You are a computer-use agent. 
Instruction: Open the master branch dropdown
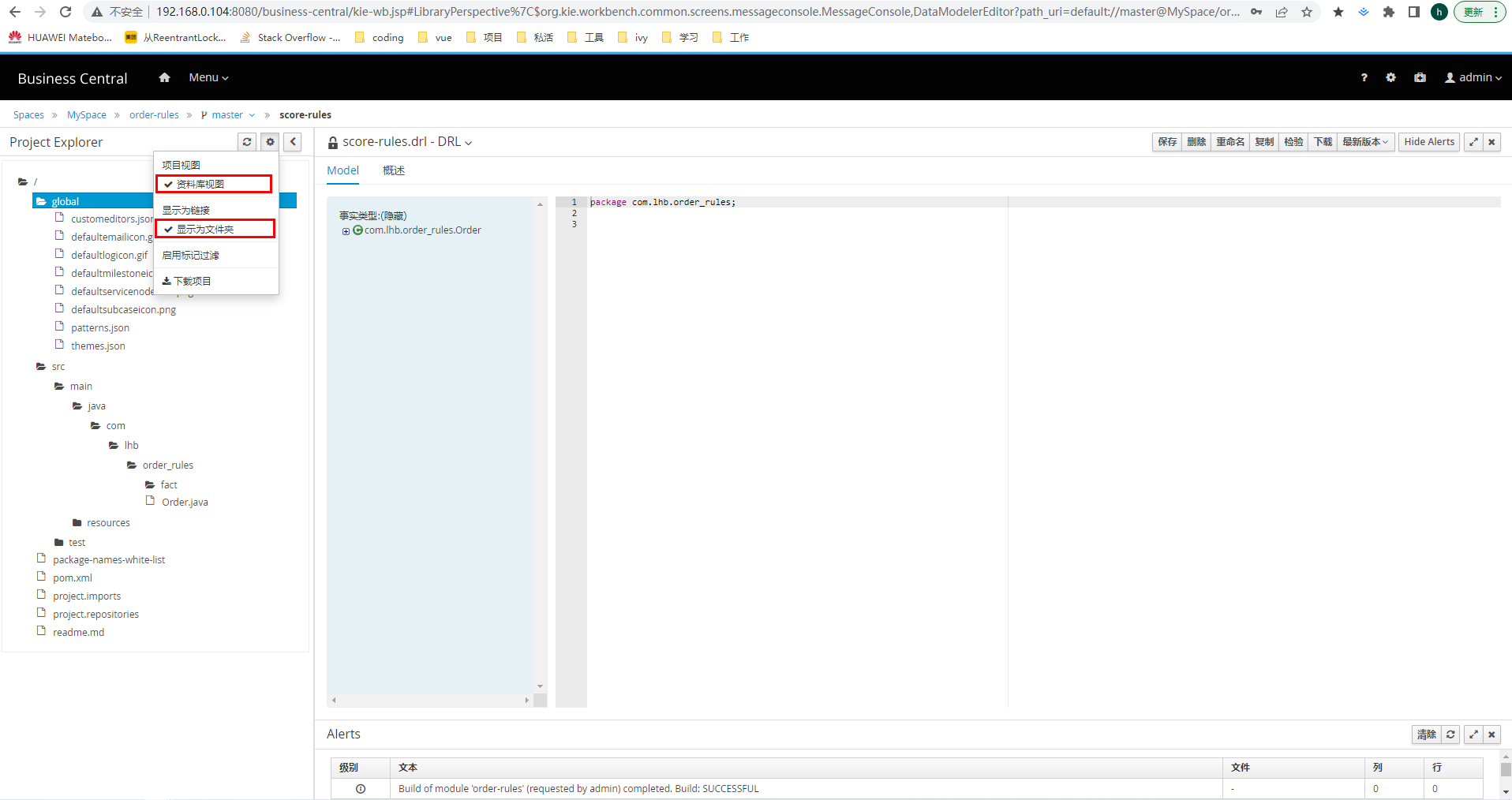(x=229, y=115)
